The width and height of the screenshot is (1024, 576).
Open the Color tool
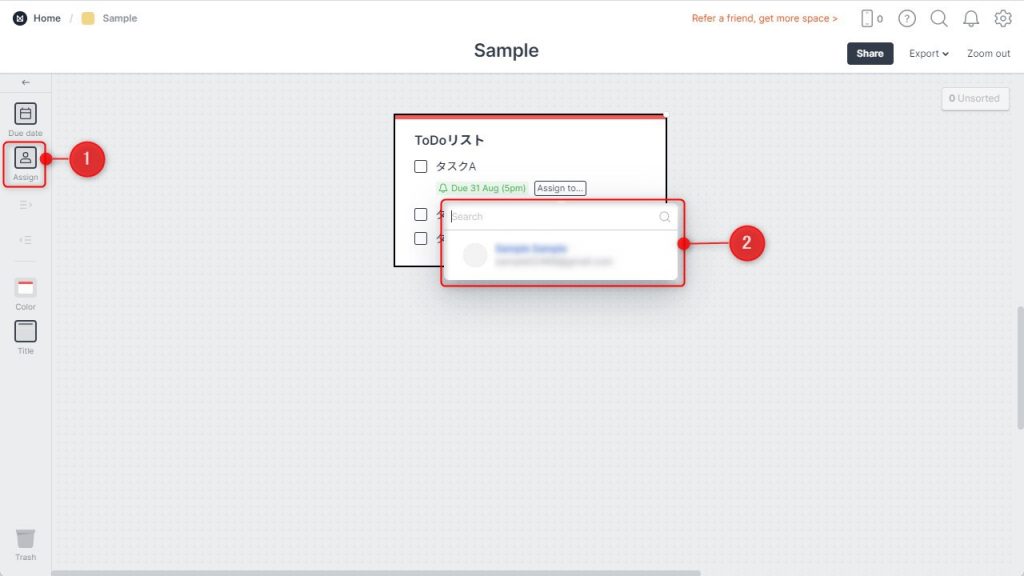pos(25,294)
